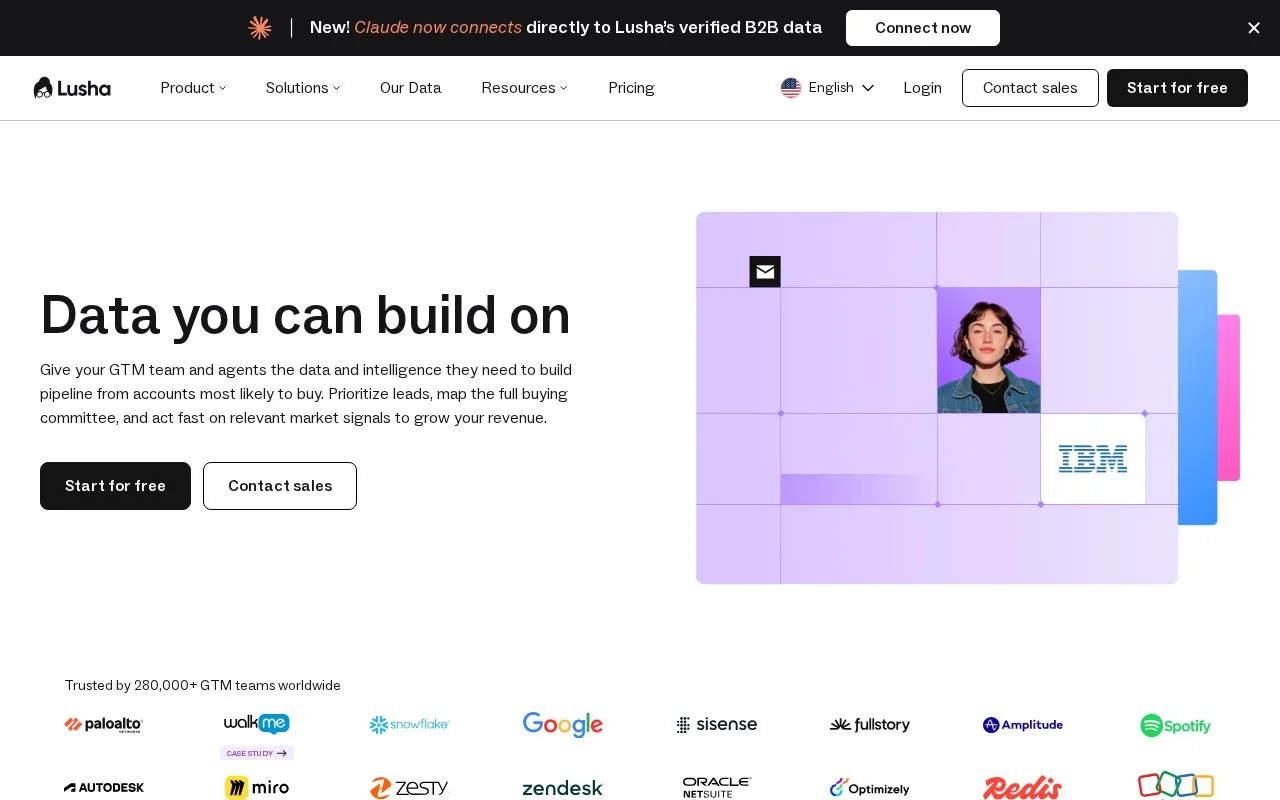Screen dimensions: 1280x800
Task: Click the Connect now banner button
Action: tap(923, 28)
